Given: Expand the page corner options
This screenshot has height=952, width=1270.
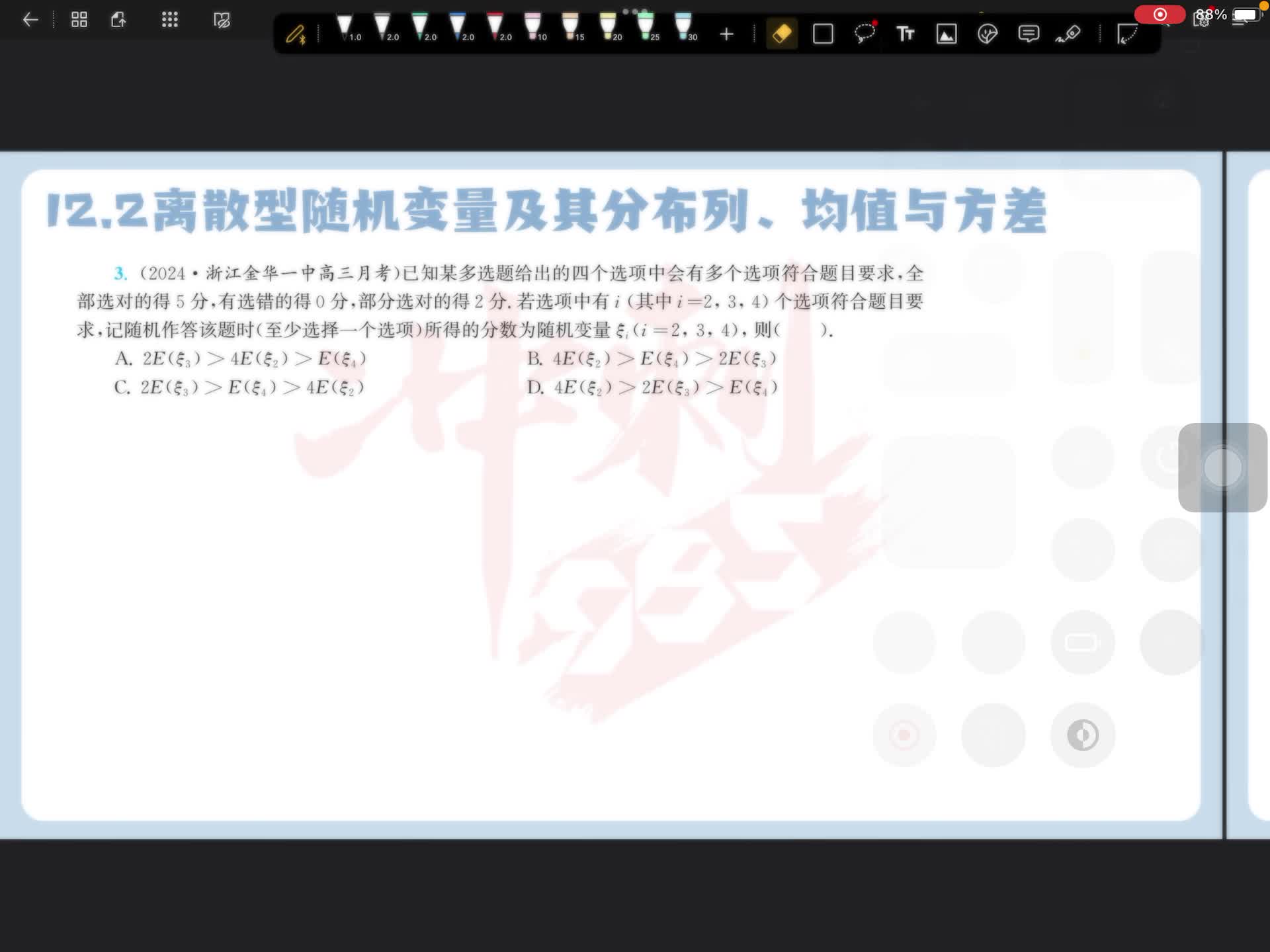Looking at the screenshot, I should coord(1127,34).
